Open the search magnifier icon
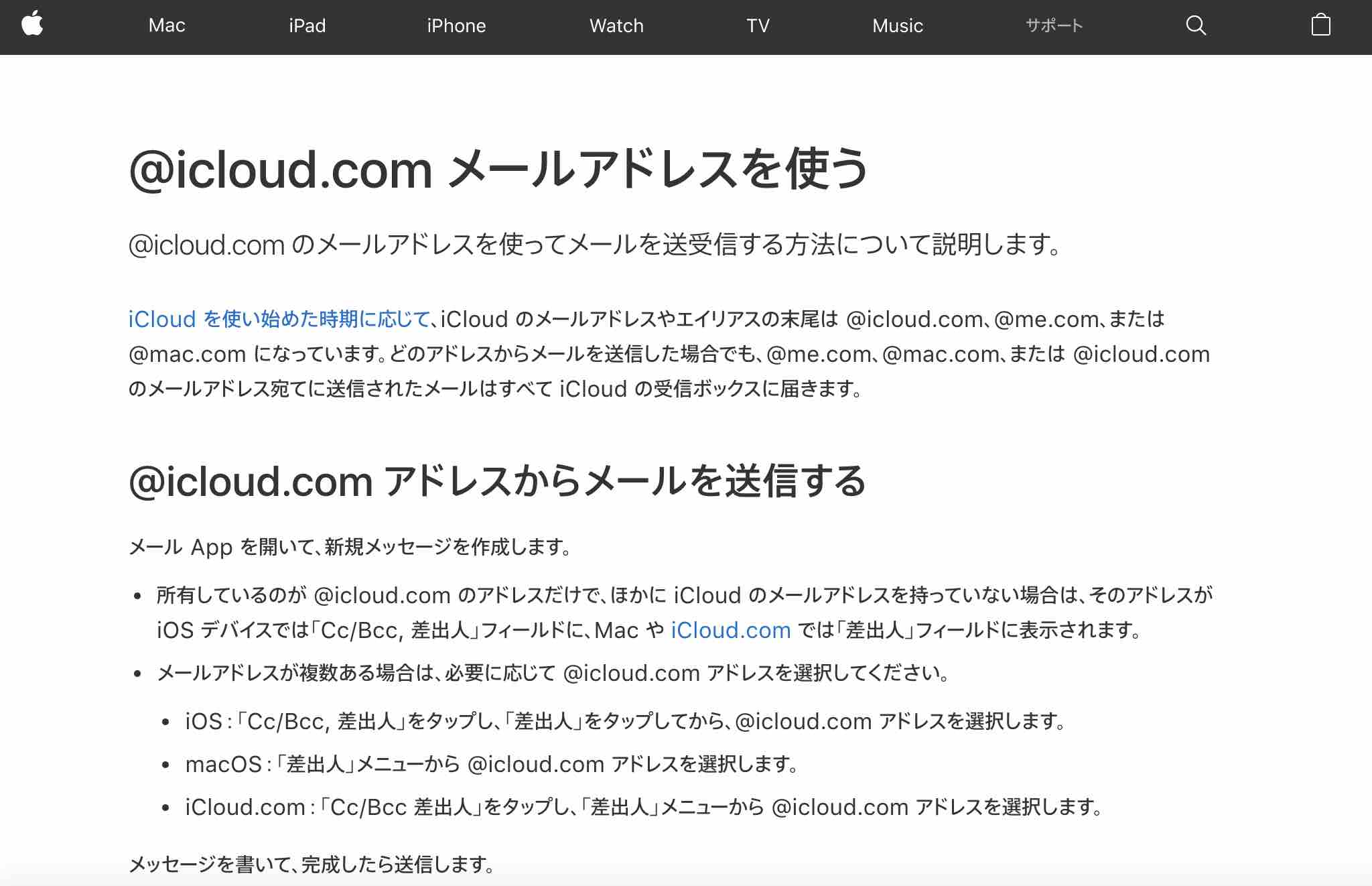The width and height of the screenshot is (1372, 886). click(x=1196, y=25)
